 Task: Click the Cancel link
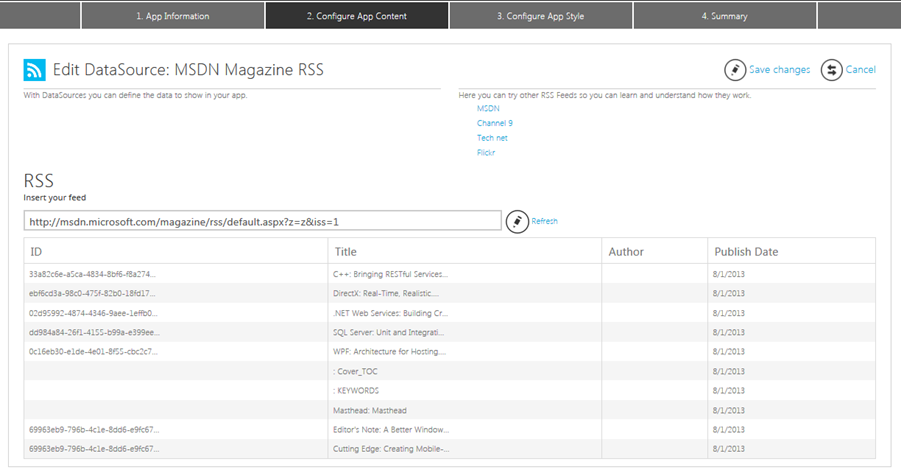point(861,70)
